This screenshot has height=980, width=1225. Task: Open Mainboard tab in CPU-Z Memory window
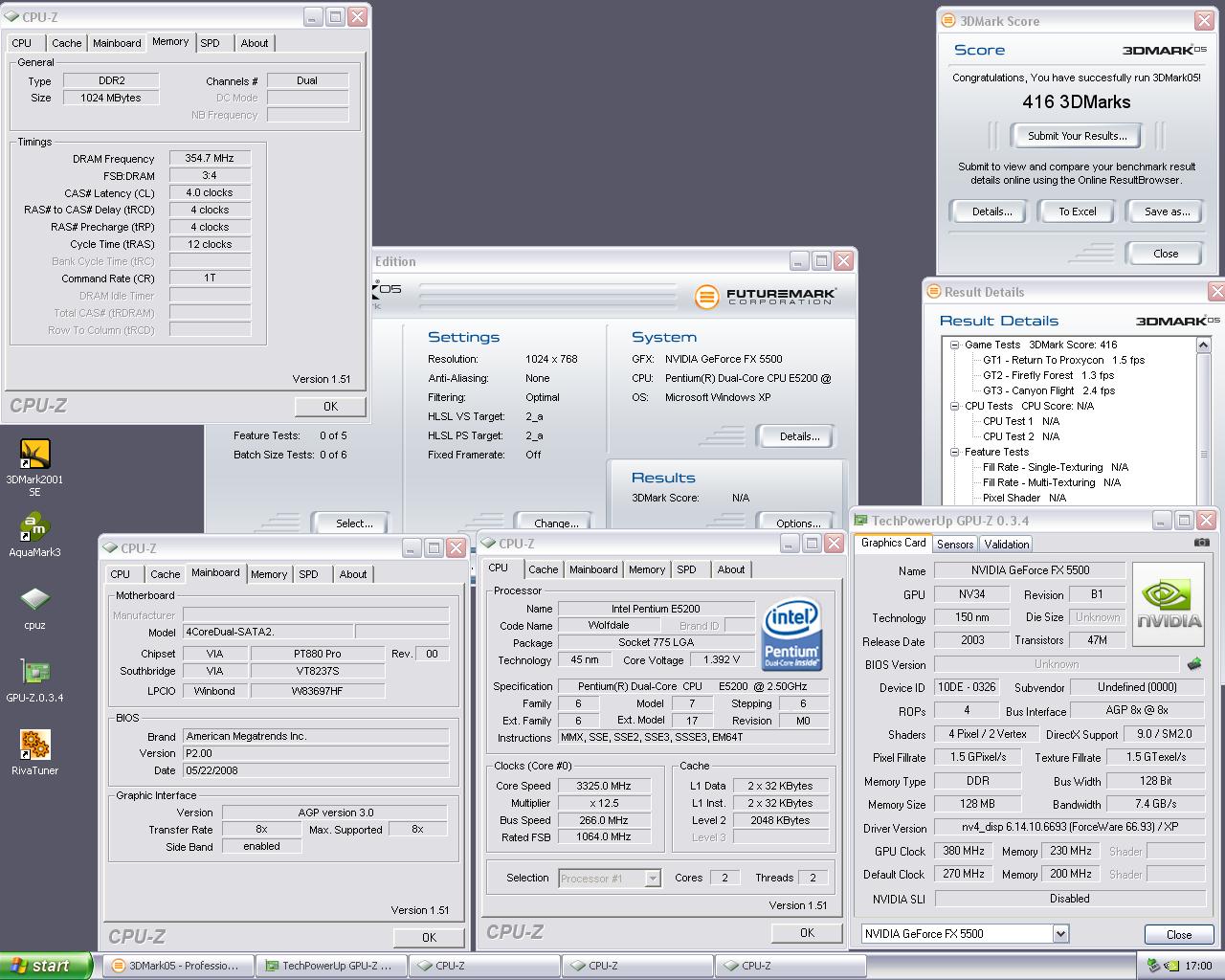[x=117, y=43]
